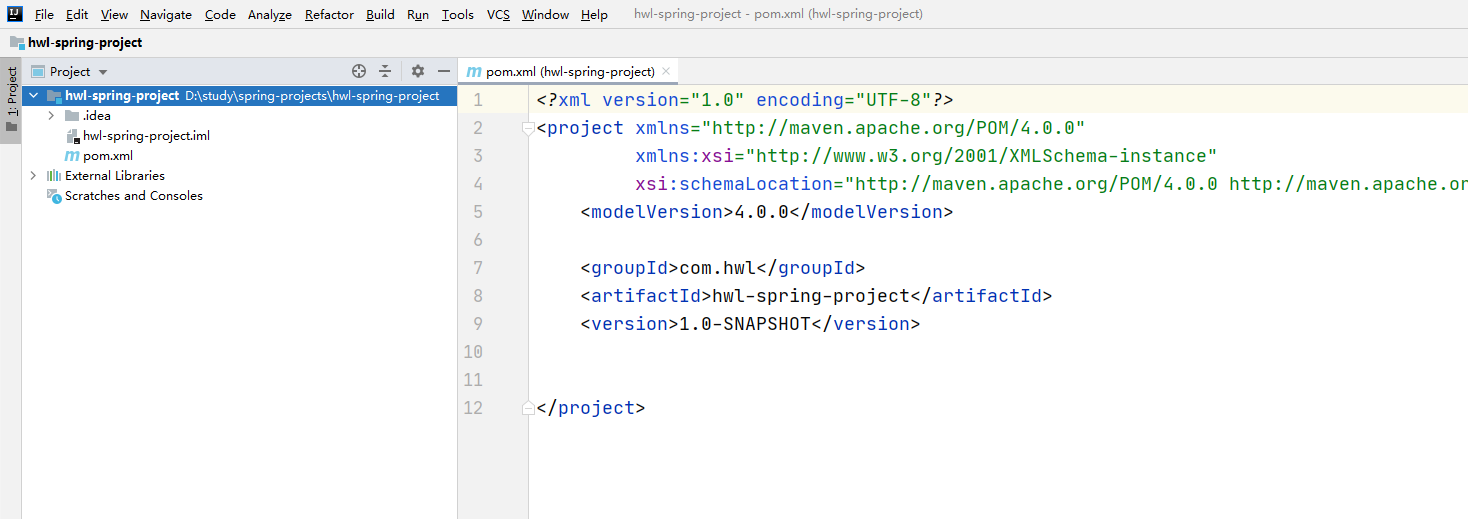Screen dimensions: 1468x519
Task: Open the Analyze menu
Action: (x=270, y=15)
